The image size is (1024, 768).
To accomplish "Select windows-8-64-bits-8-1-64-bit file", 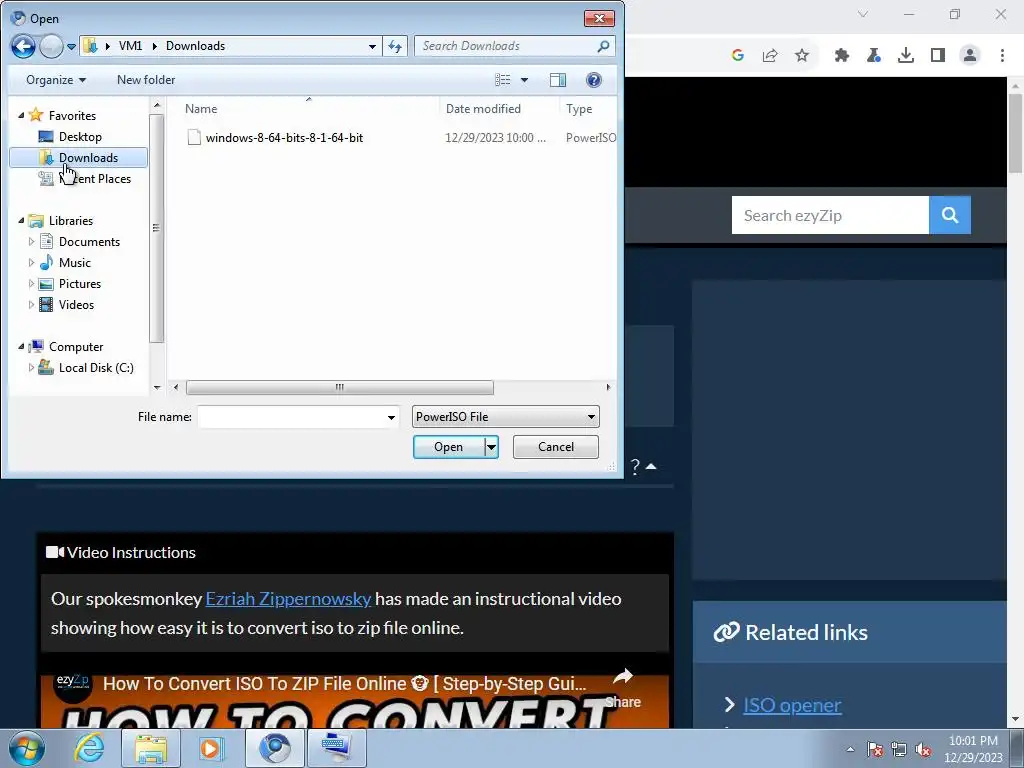I will [x=284, y=138].
